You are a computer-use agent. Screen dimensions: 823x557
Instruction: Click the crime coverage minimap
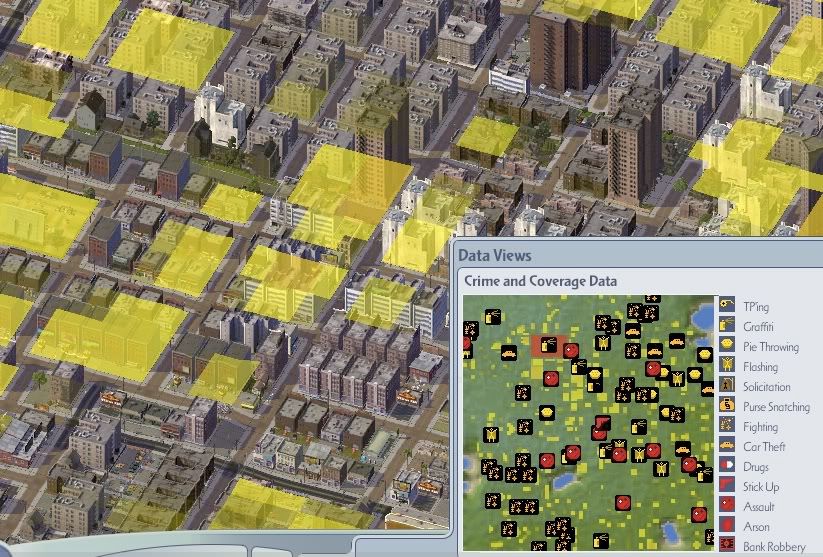pos(588,423)
